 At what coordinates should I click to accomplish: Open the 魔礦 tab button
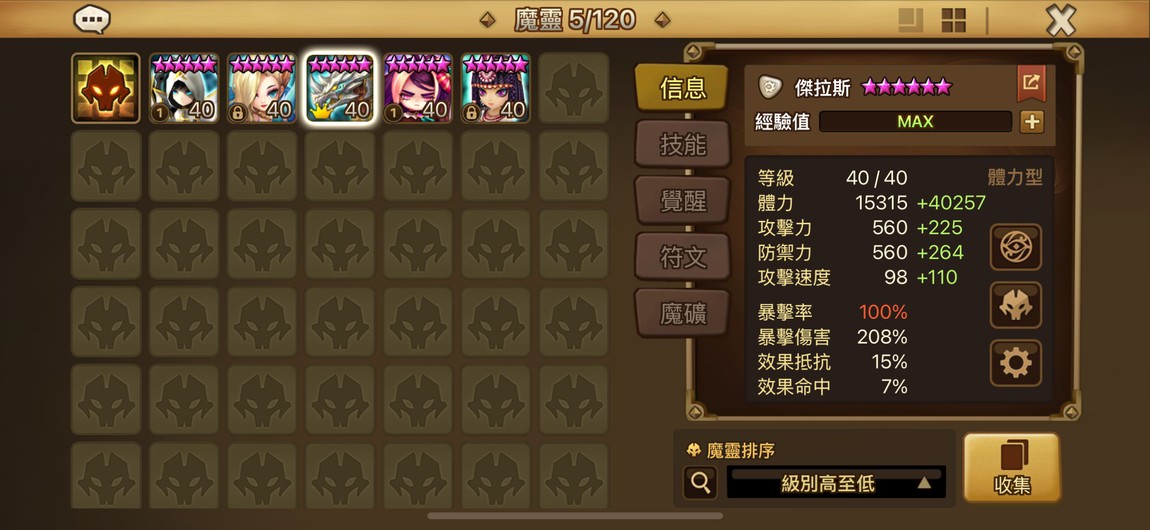coord(683,314)
